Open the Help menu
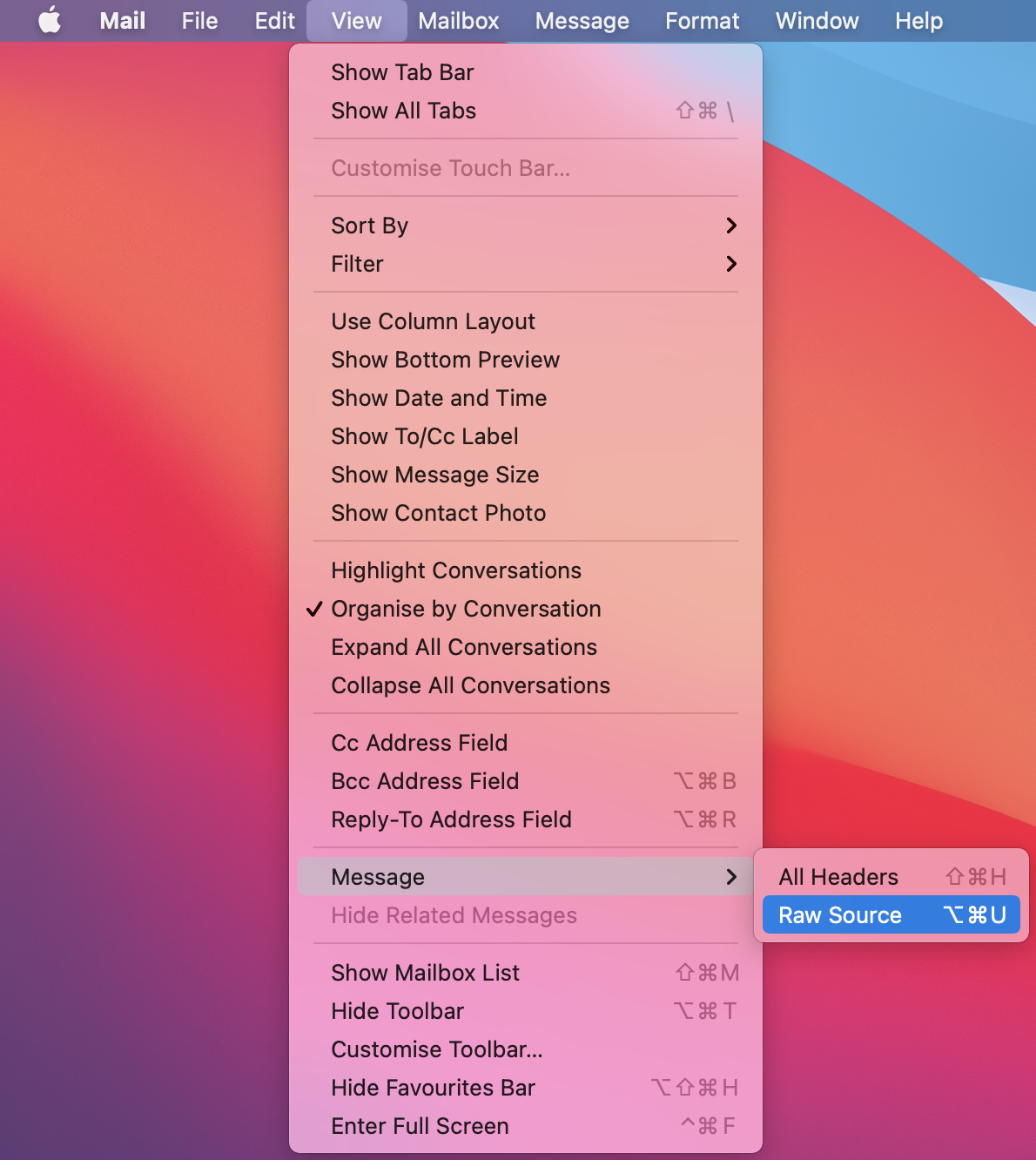1036x1160 pixels. click(918, 21)
